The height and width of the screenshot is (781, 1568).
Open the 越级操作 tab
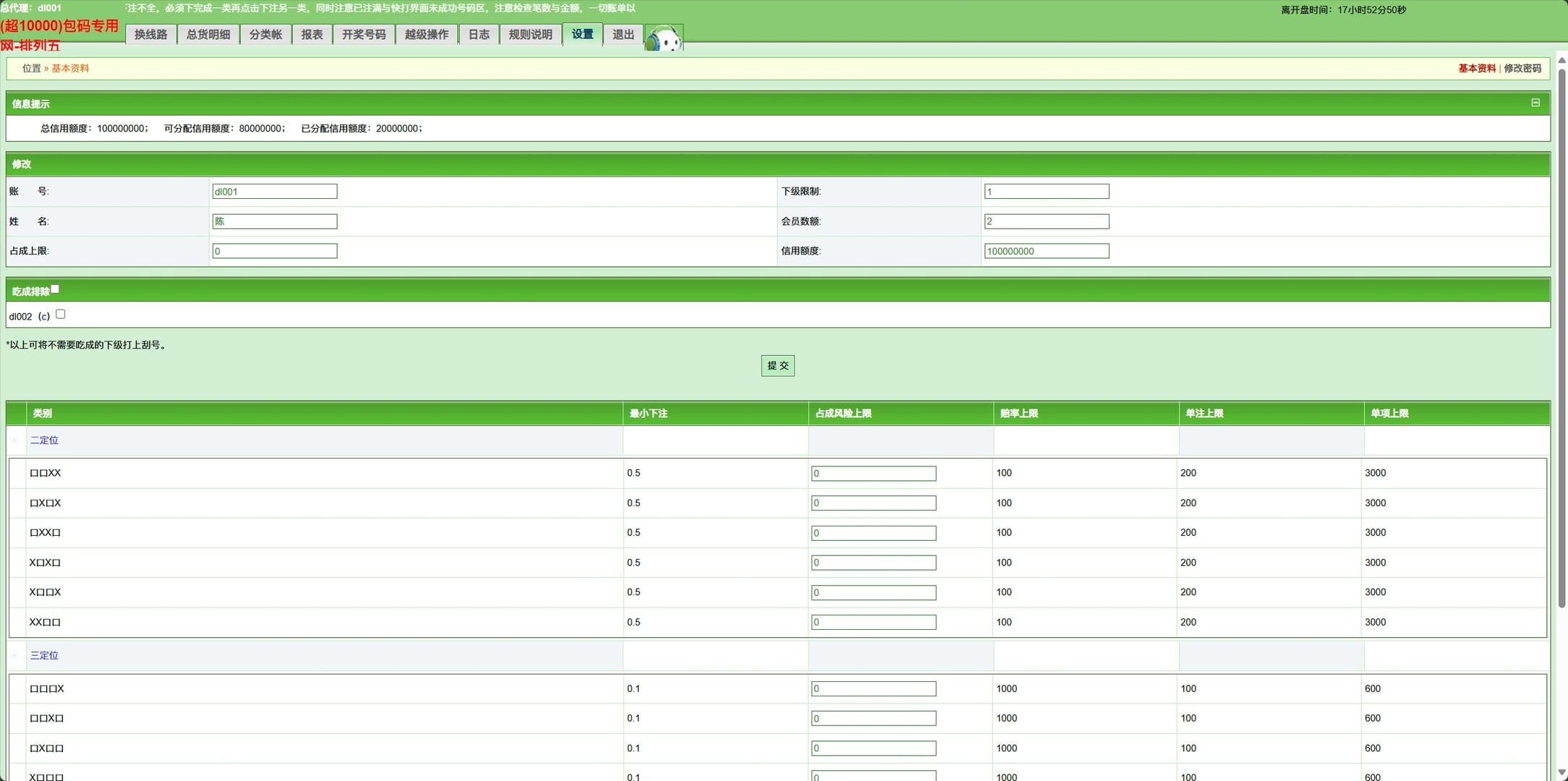point(427,35)
